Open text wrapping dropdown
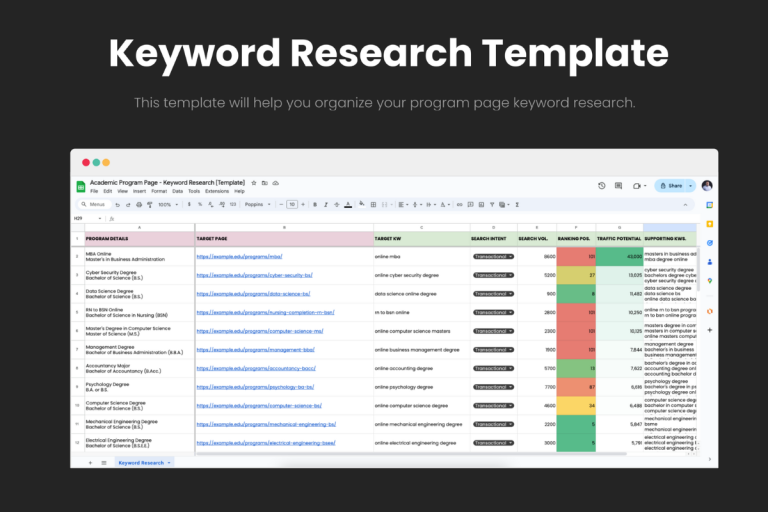 [431, 205]
